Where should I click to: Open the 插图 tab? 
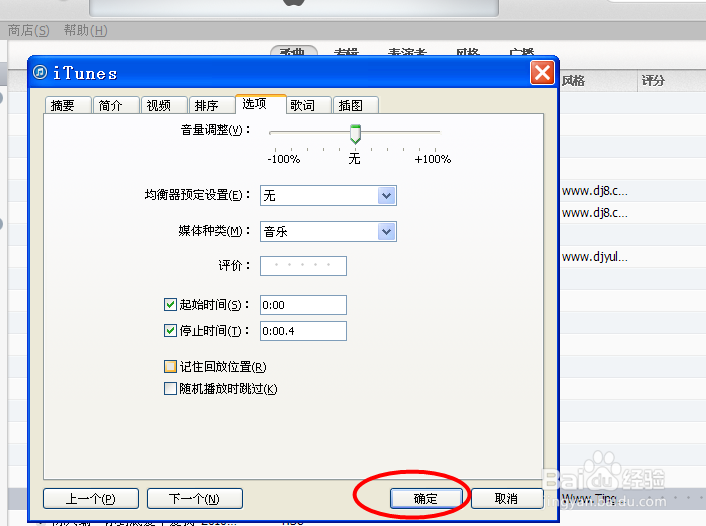[x=356, y=105]
